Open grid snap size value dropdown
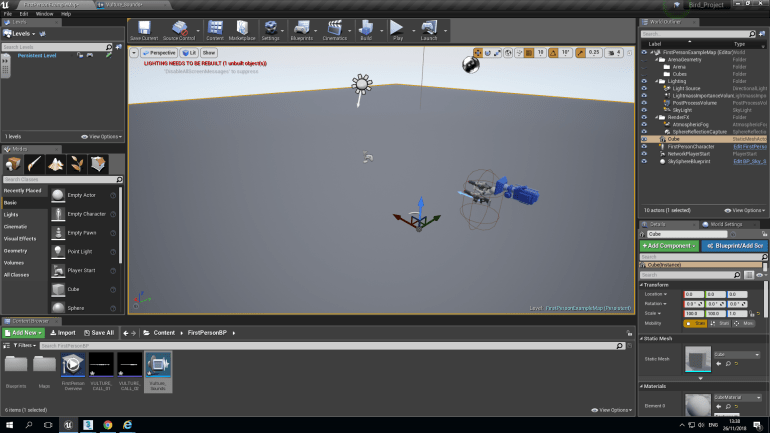Viewport: 770px width, 433px height. pos(540,53)
